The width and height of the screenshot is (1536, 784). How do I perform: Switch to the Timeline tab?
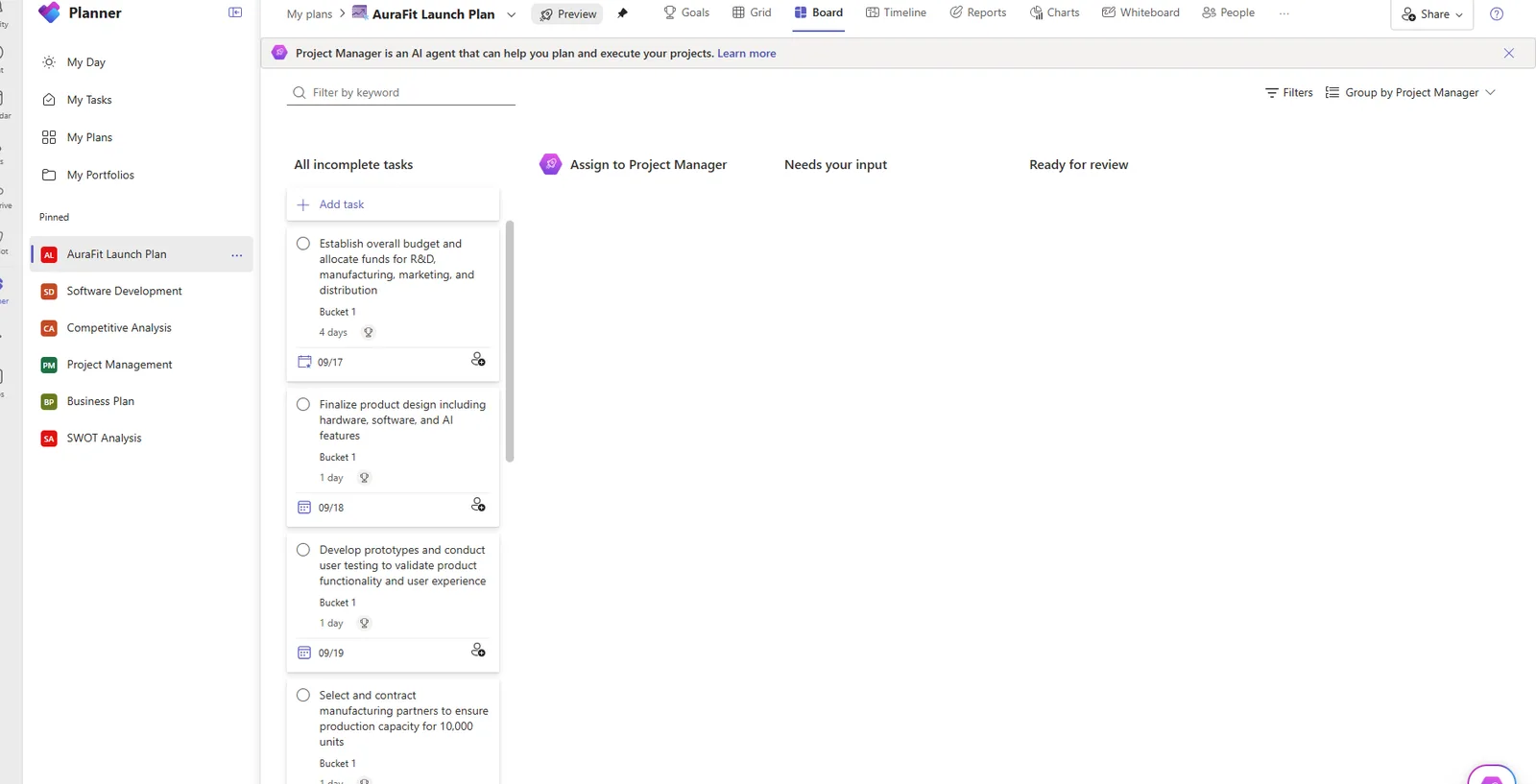pos(896,12)
